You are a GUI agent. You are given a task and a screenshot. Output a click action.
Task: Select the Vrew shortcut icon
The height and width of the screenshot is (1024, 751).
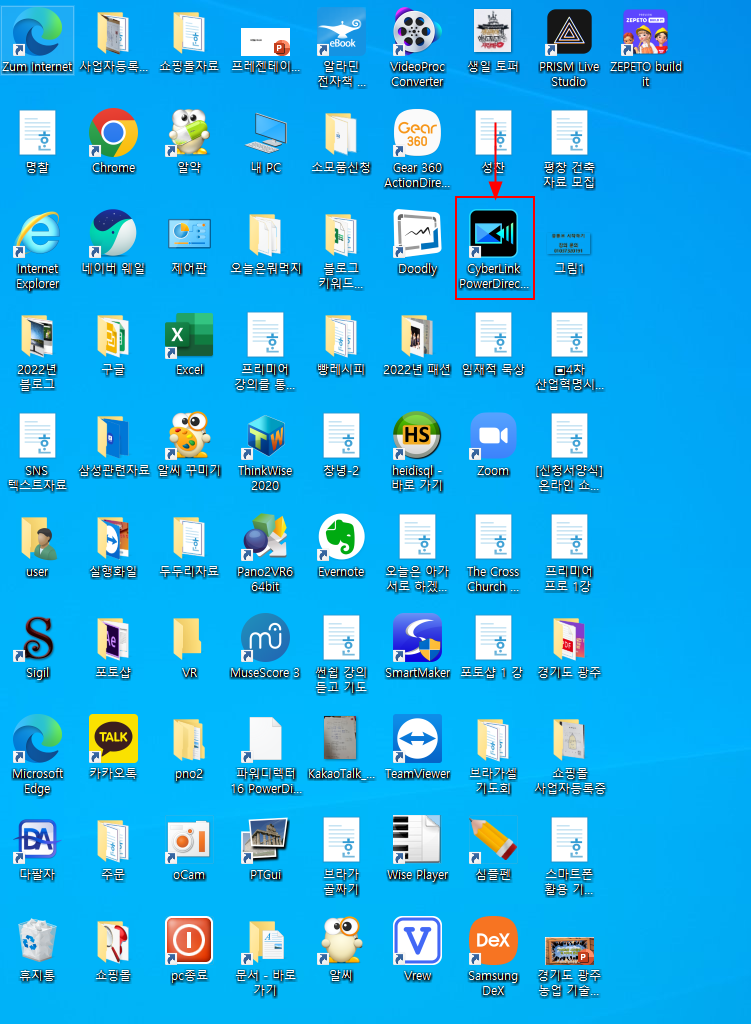click(x=417, y=941)
